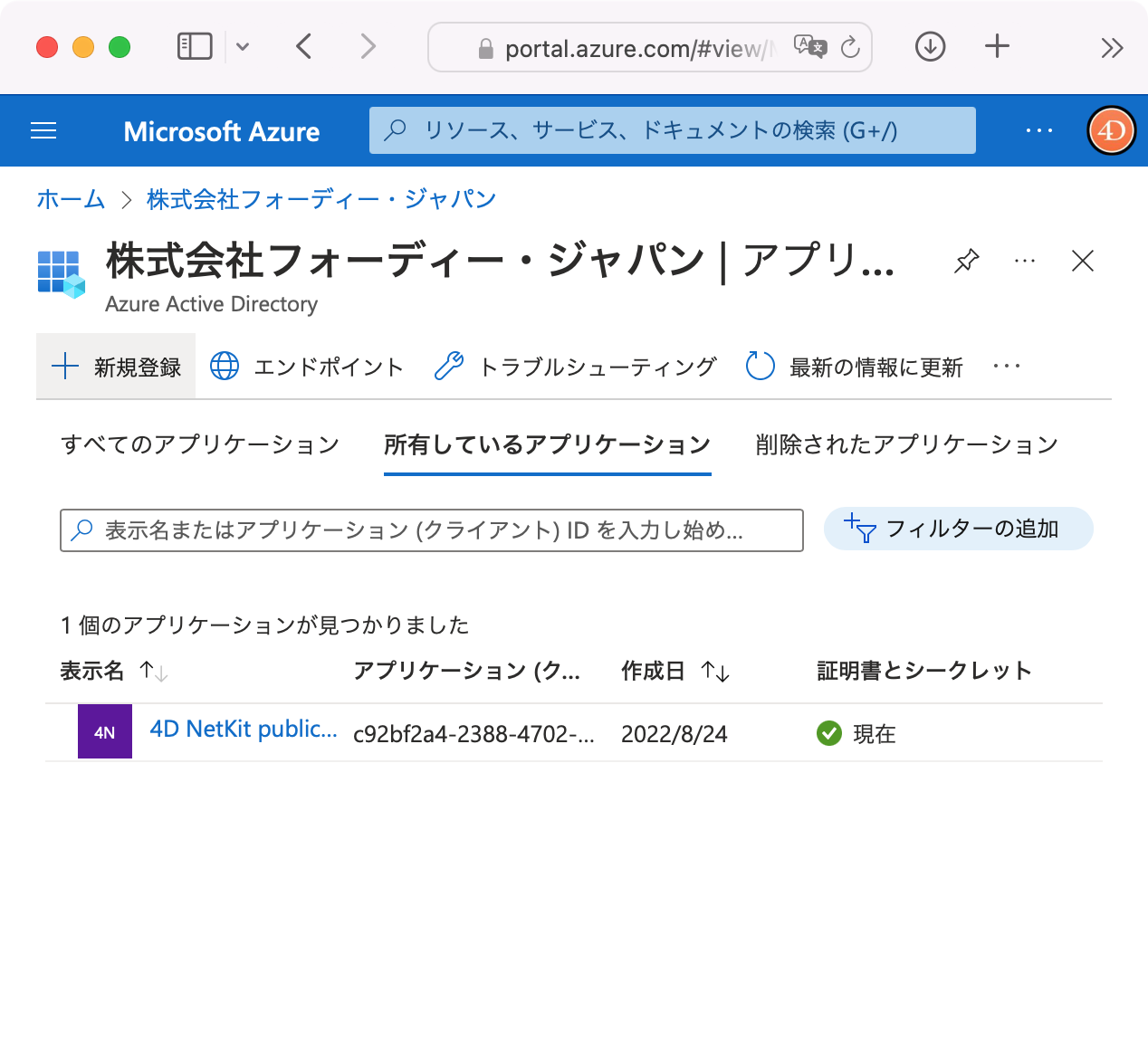The image size is (1148, 1059).
Task: Click inside the application display name search field
Action: [431, 530]
